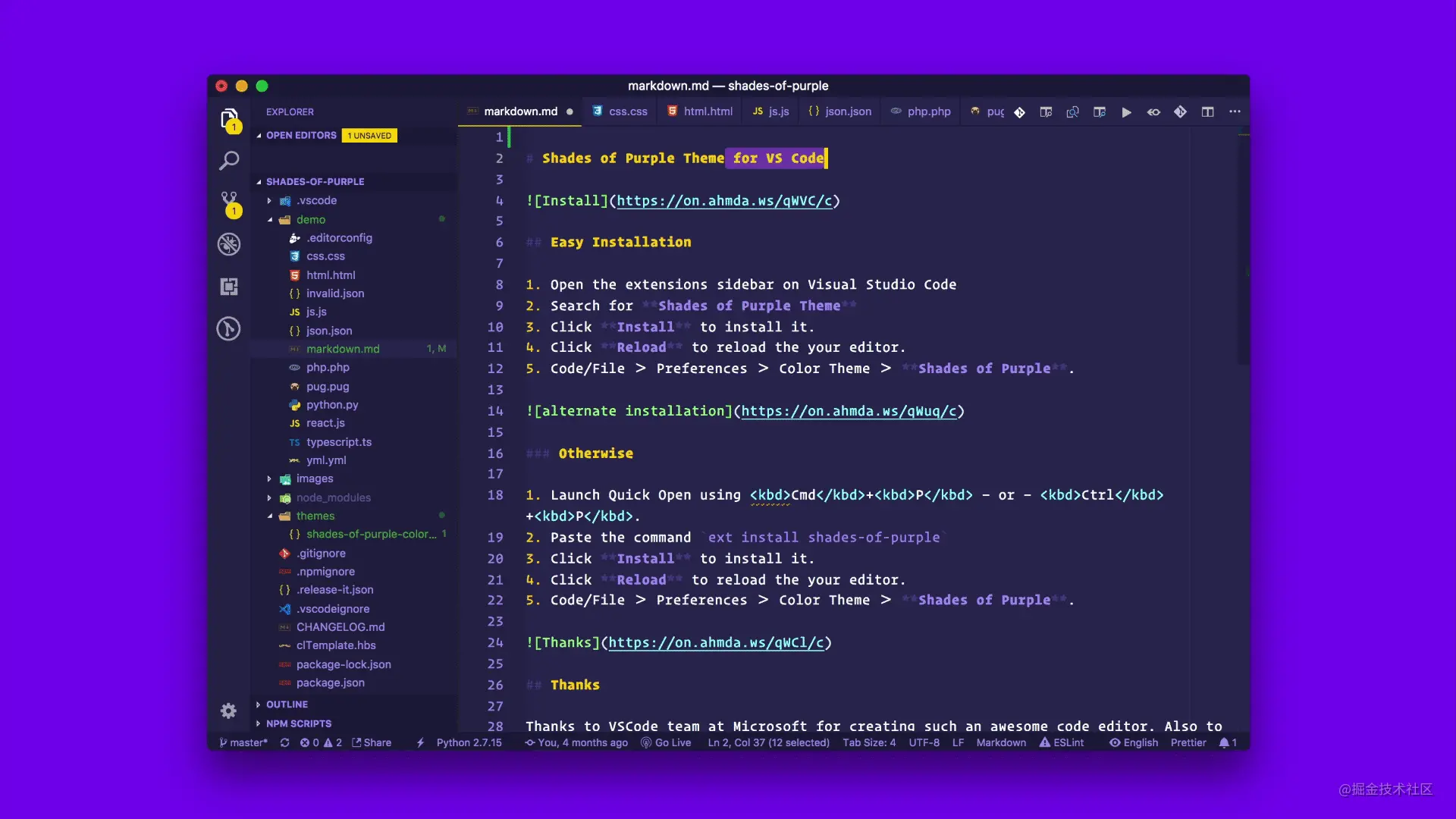
Task: Click the Run and Debug icon
Action: (229, 244)
